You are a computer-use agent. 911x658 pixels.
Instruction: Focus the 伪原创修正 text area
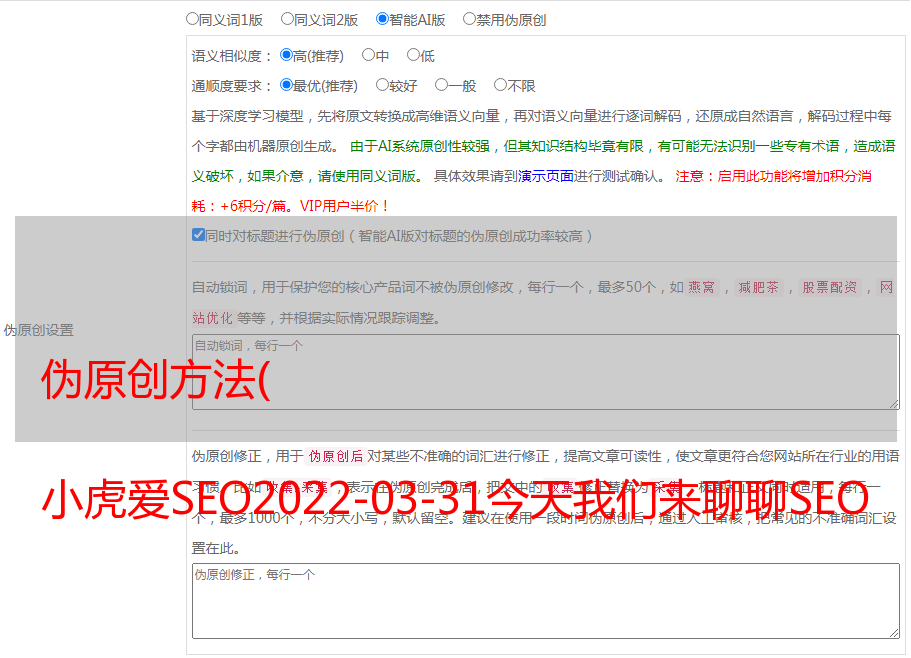click(546, 601)
